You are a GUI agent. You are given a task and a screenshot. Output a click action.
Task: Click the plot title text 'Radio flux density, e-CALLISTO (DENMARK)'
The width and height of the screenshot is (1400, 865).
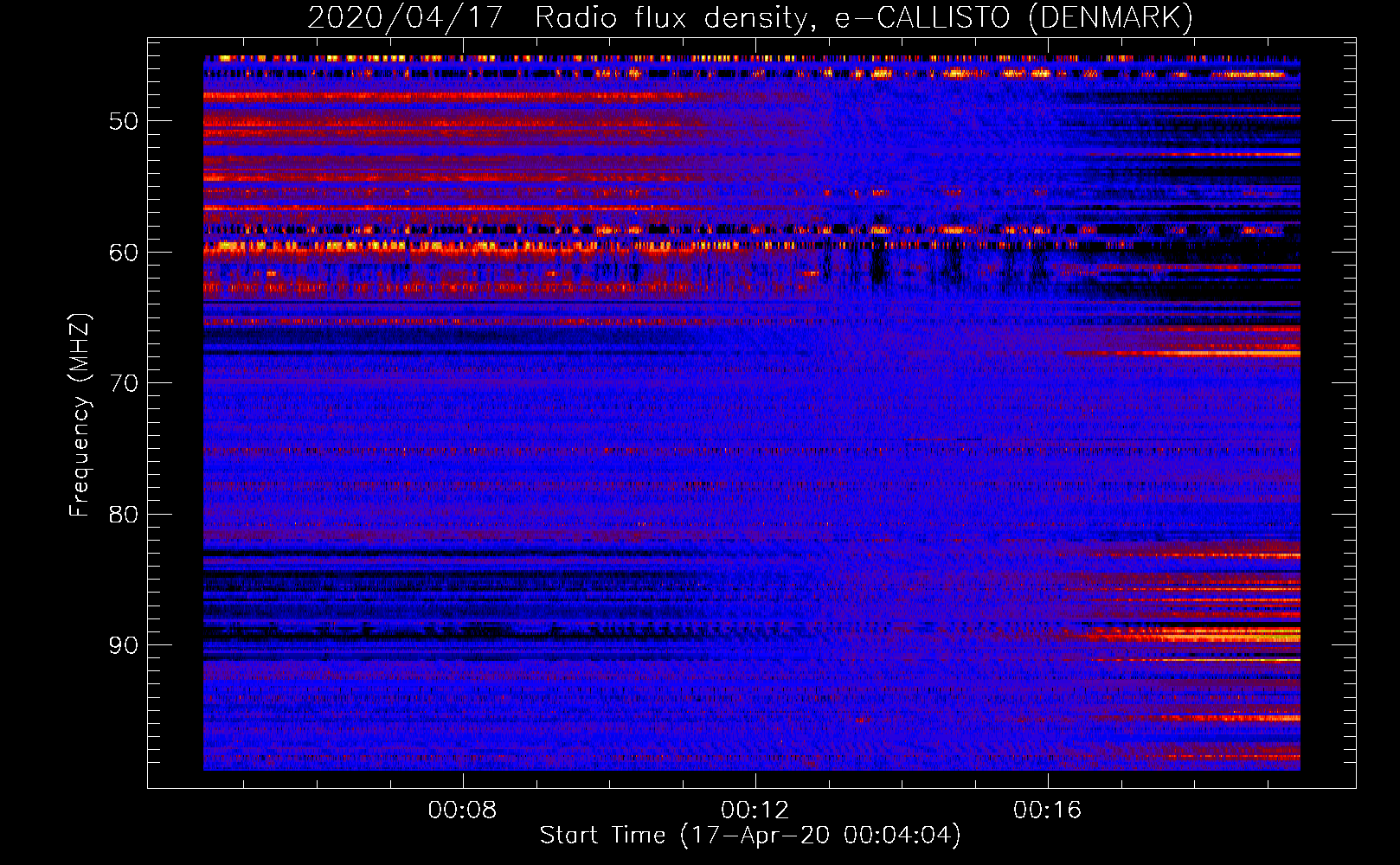coord(864,17)
